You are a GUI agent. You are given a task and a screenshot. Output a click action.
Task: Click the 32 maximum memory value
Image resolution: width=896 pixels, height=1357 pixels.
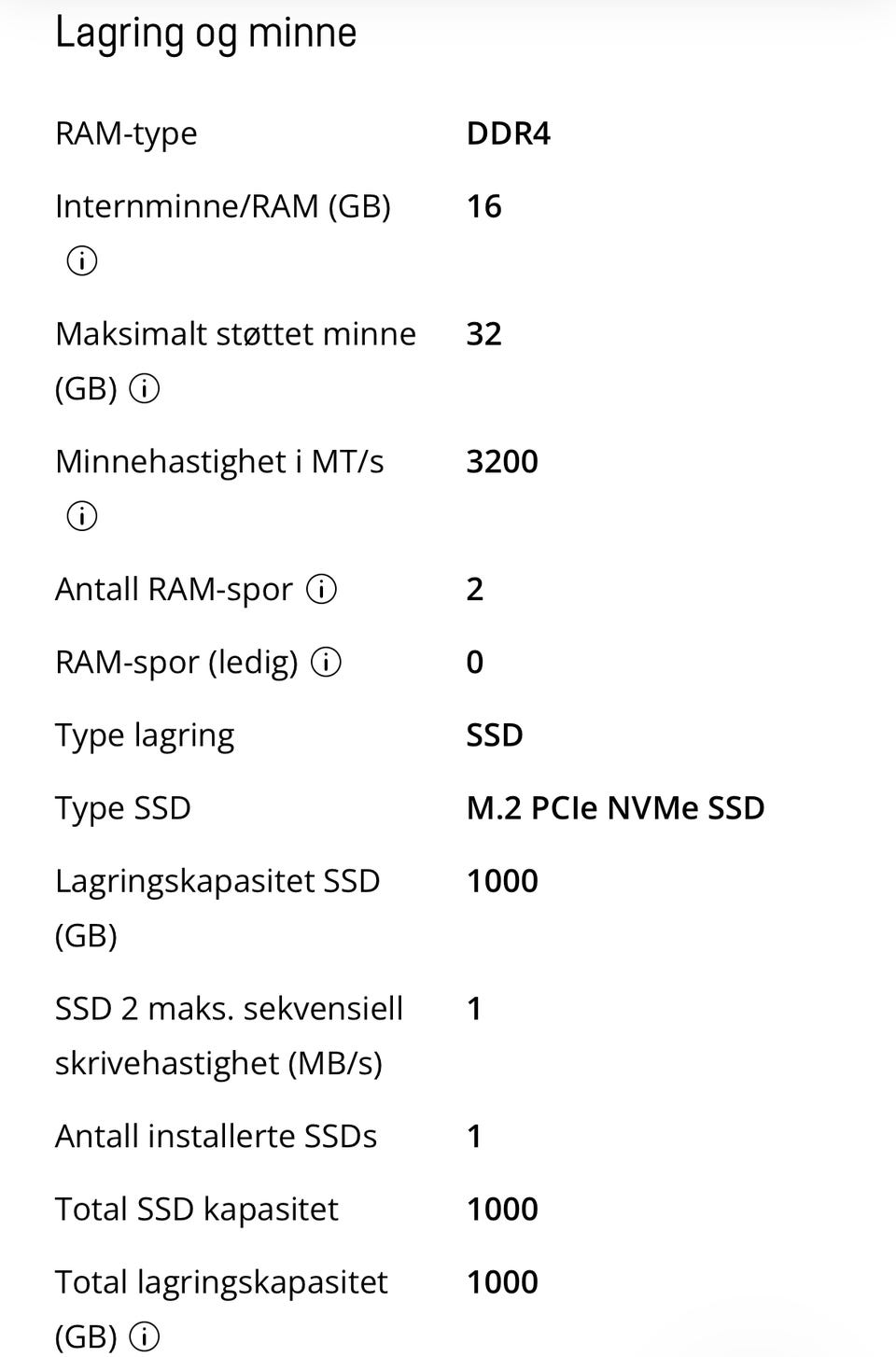click(x=484, y=334)
